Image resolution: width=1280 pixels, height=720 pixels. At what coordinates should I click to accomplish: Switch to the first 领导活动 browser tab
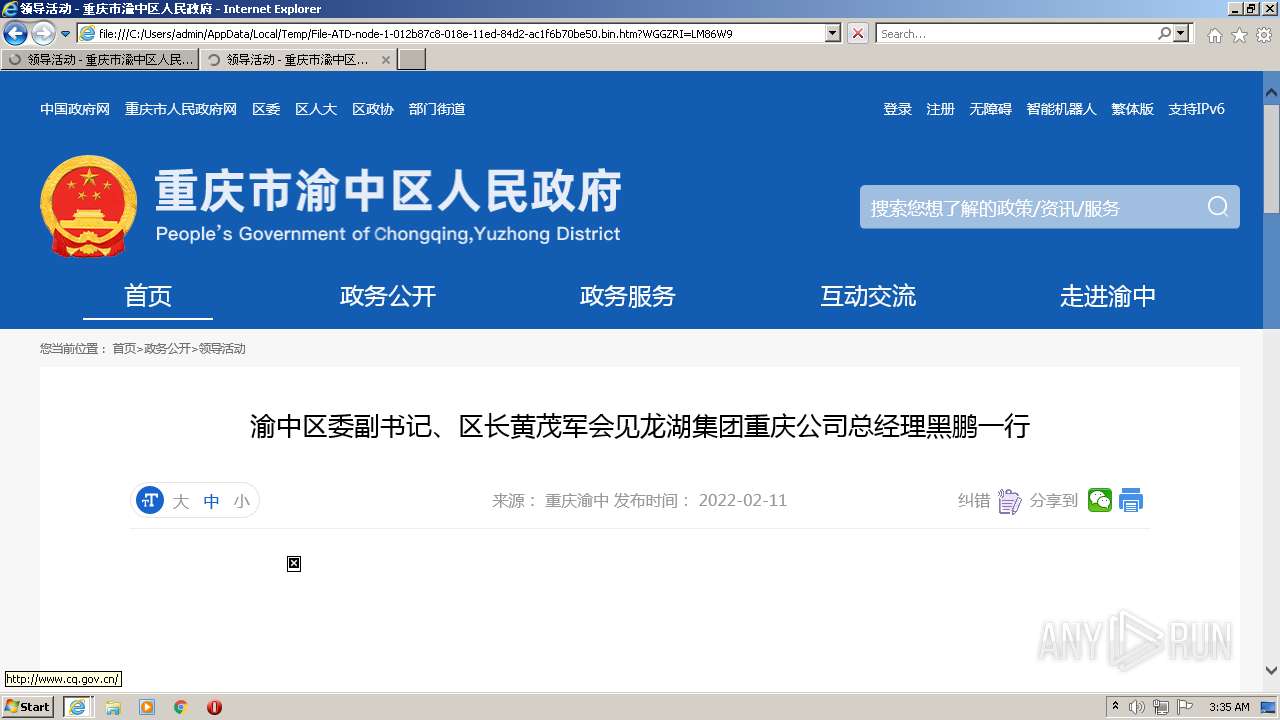100,60
